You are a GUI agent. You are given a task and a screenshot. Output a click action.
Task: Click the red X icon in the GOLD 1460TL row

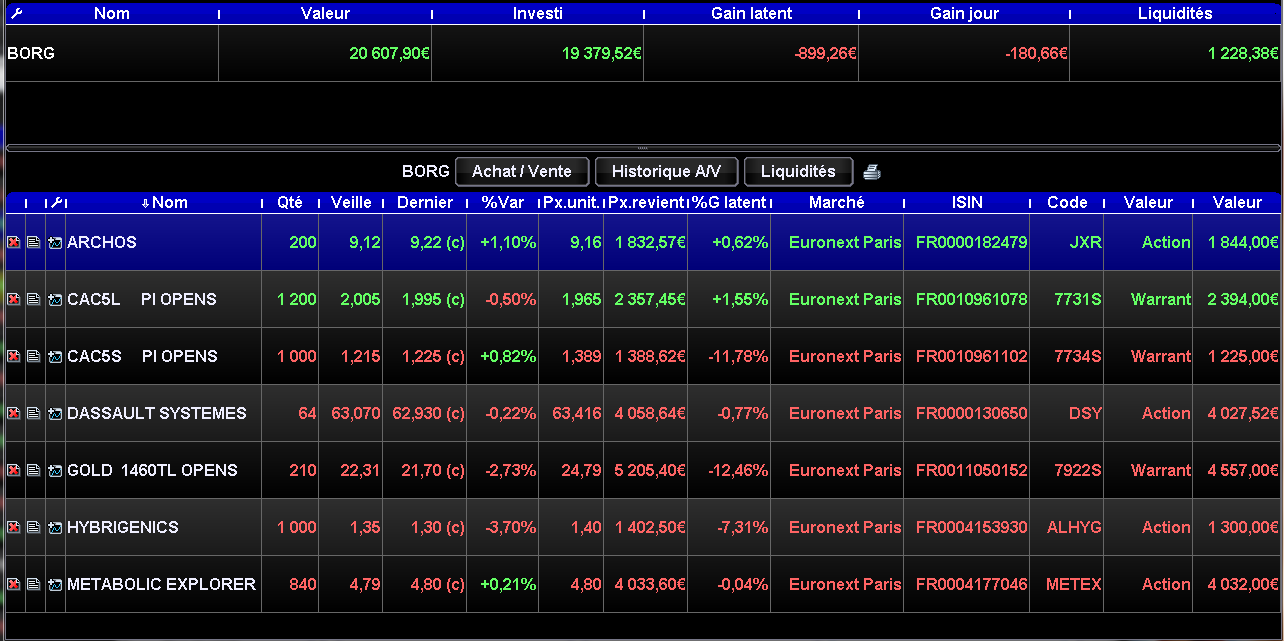tap(14, 470)
